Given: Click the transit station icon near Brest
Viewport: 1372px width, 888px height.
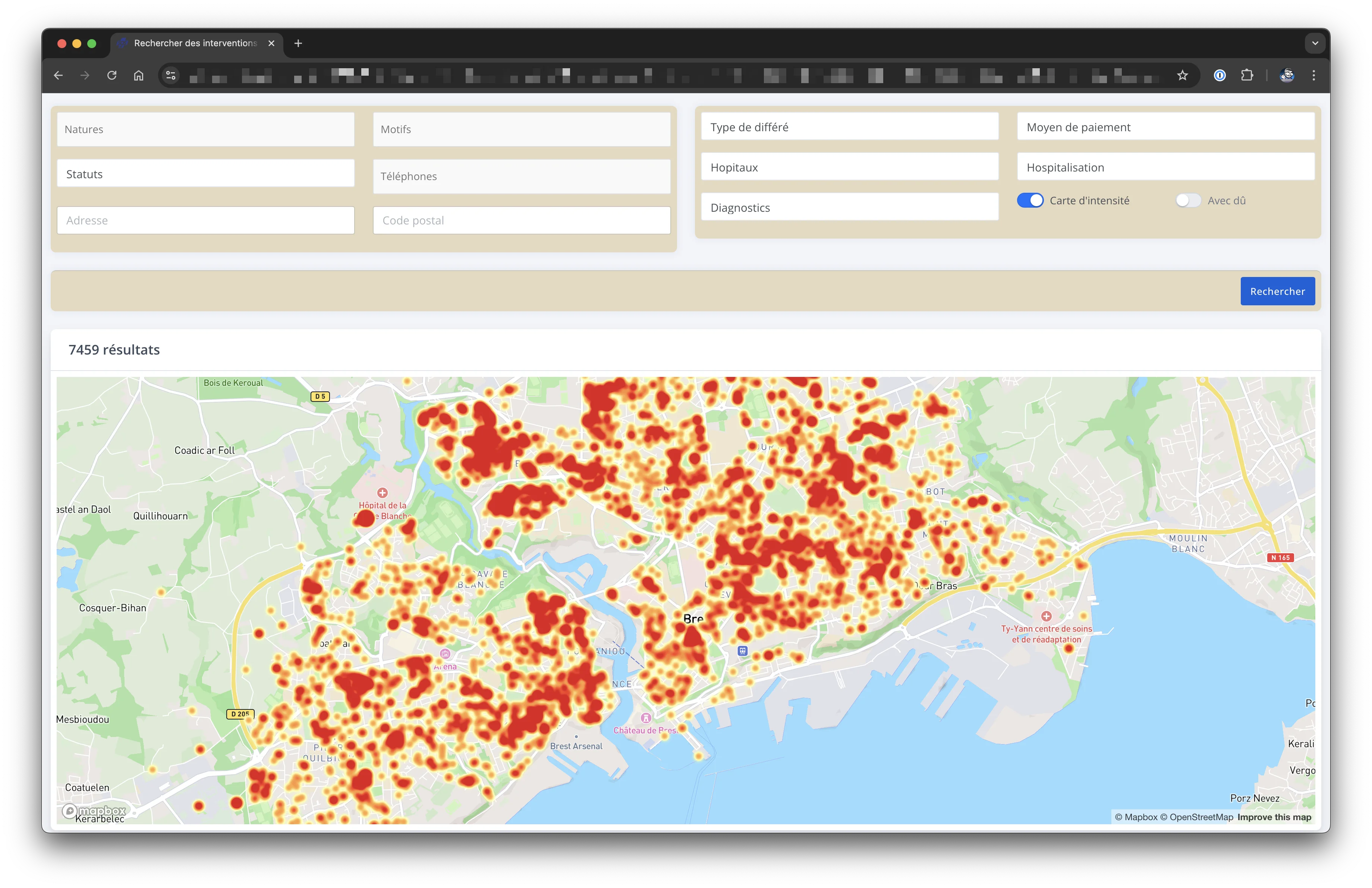Looking at the screenshot, I should [743, 651].
